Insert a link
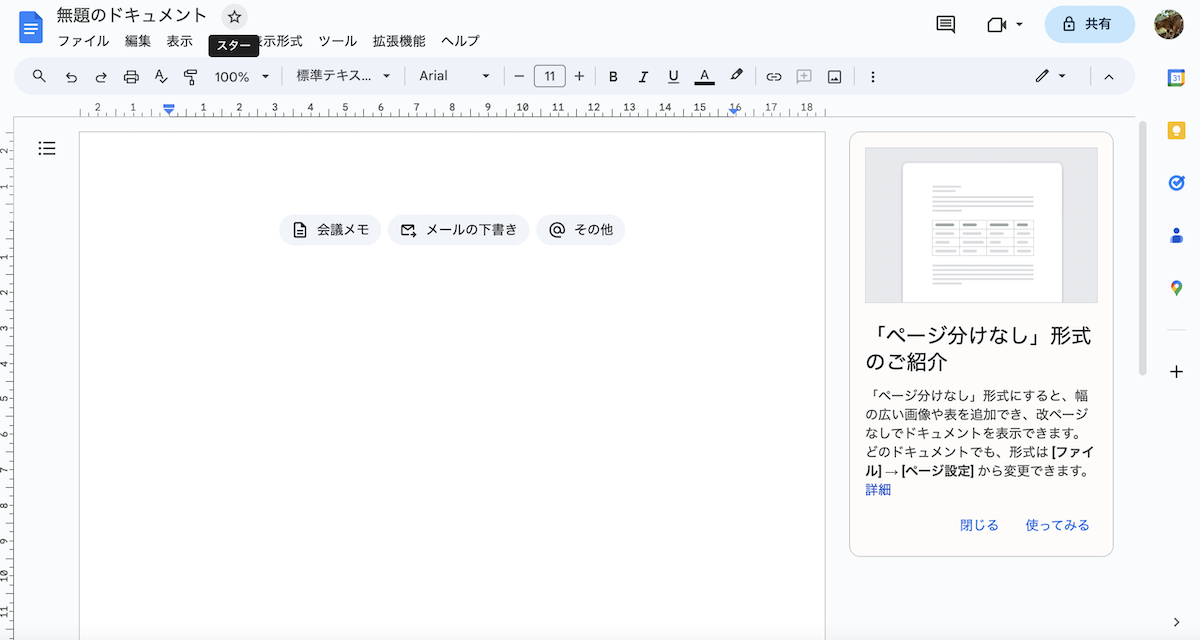 pyautogui.click(x=773, y=76)
